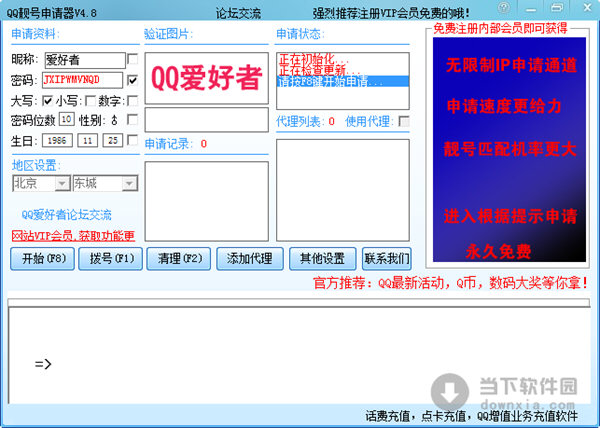Select the highlighted 请按F8键开始申请 status line
The image size is (600, 428).
(342, 81)
